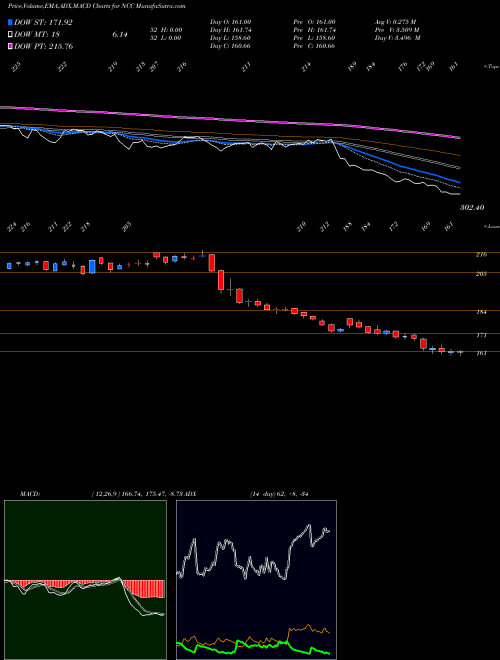Click the white DOW MT legend swatch
The image size is (500, 660).
tap(10, 35)
